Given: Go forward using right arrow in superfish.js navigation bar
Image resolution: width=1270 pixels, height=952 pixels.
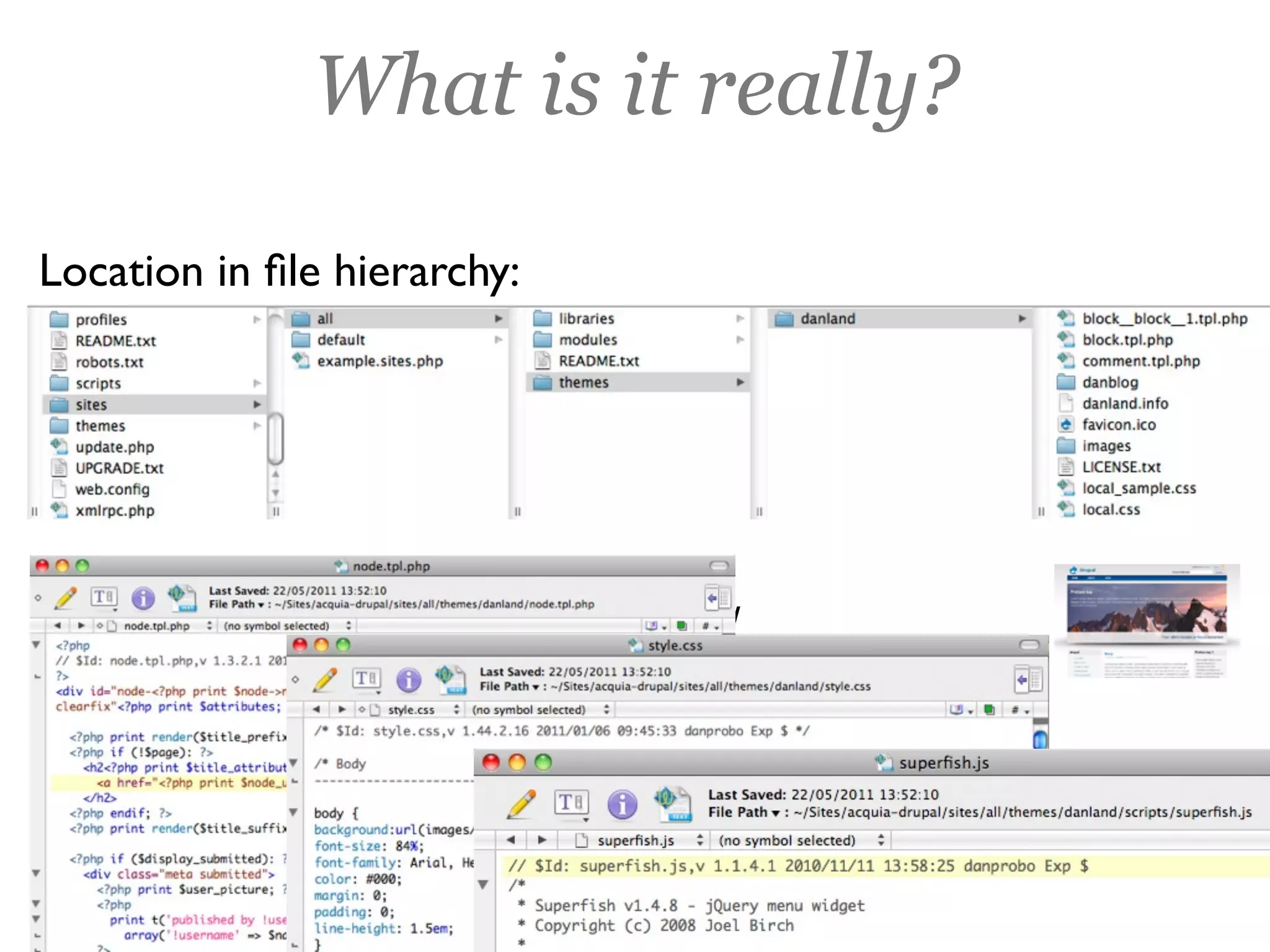Looking at the screenshot, I should tap(542, 840).
